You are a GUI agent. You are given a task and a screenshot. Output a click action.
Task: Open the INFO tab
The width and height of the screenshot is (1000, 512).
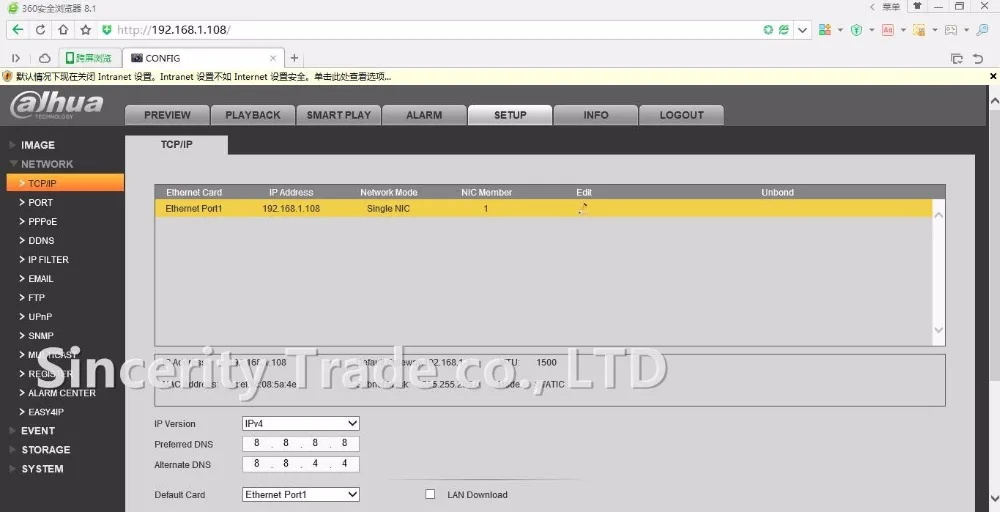596,115
